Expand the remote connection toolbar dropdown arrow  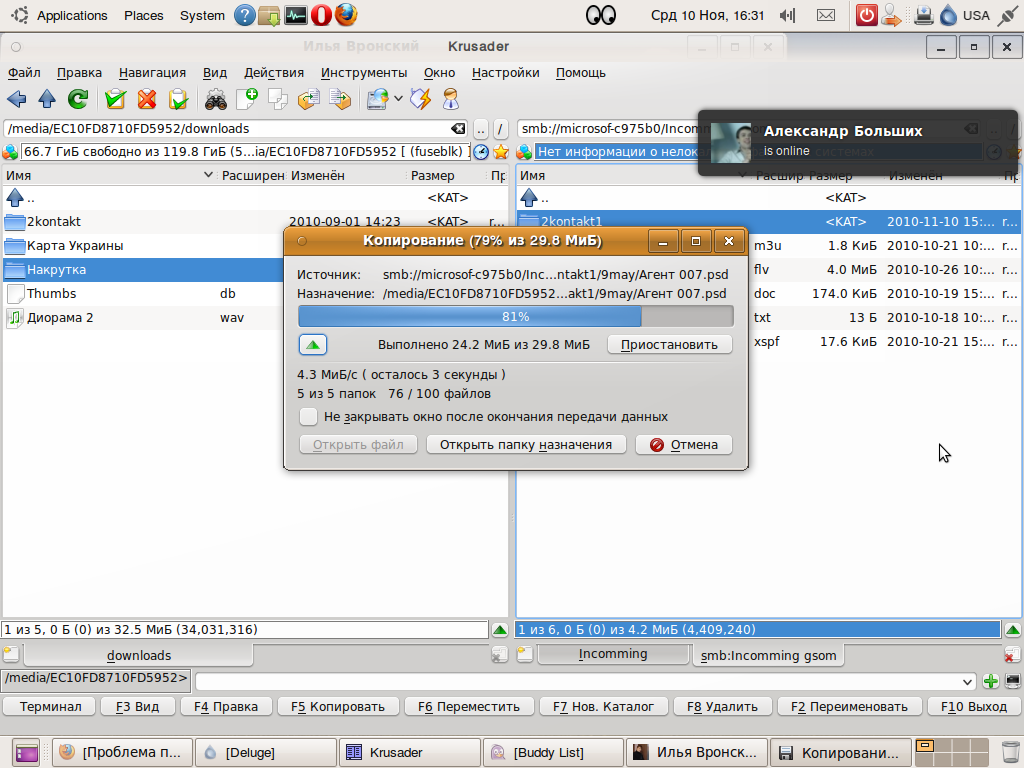click(398, 99)
